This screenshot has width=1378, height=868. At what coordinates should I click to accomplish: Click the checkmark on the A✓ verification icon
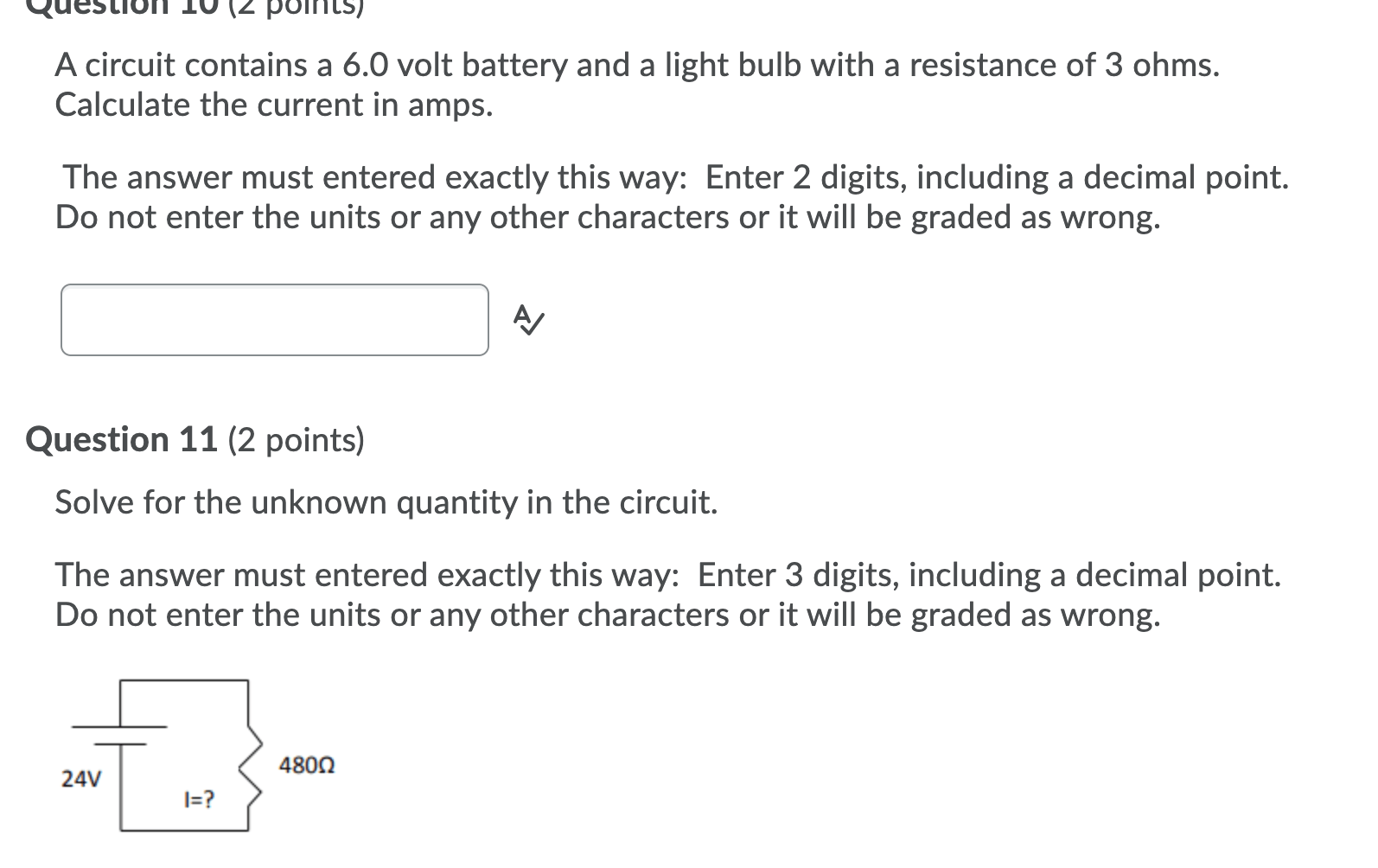[534, 327]
